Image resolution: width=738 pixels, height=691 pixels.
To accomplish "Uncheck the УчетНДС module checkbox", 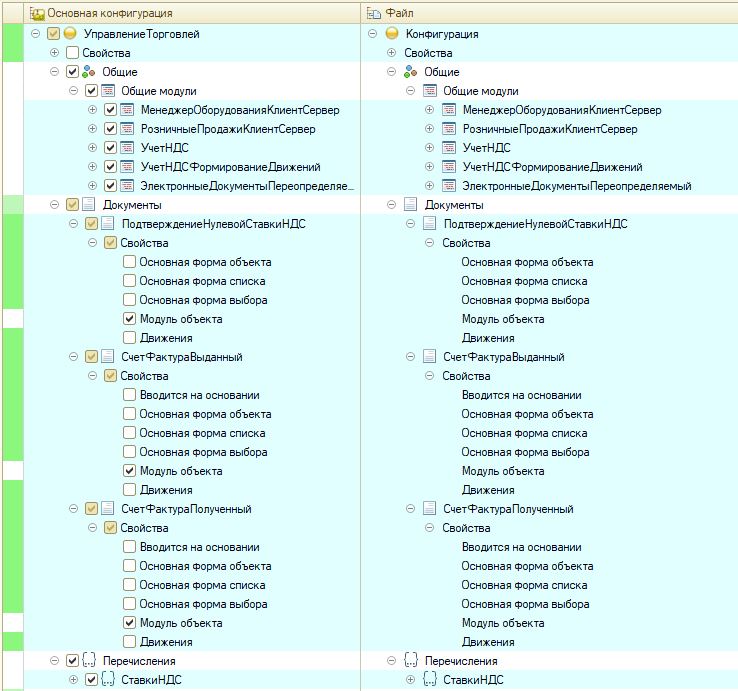I will tap(110, 148).
